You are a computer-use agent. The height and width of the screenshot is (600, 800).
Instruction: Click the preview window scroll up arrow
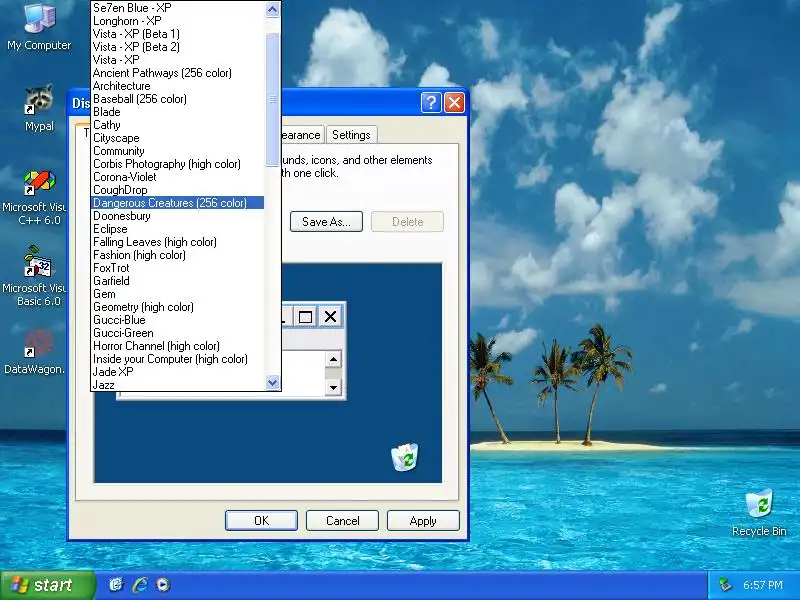pos(333,360)
